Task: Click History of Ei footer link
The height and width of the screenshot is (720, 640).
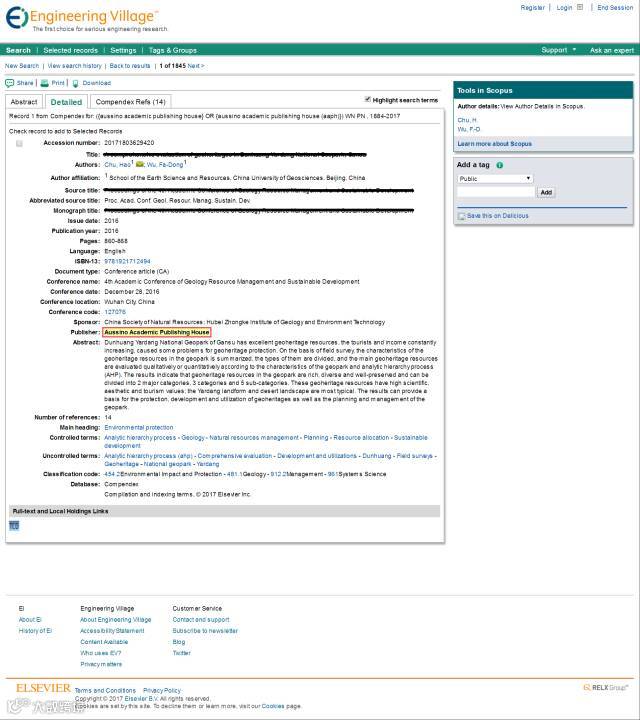Action: (x=35, y=630)
